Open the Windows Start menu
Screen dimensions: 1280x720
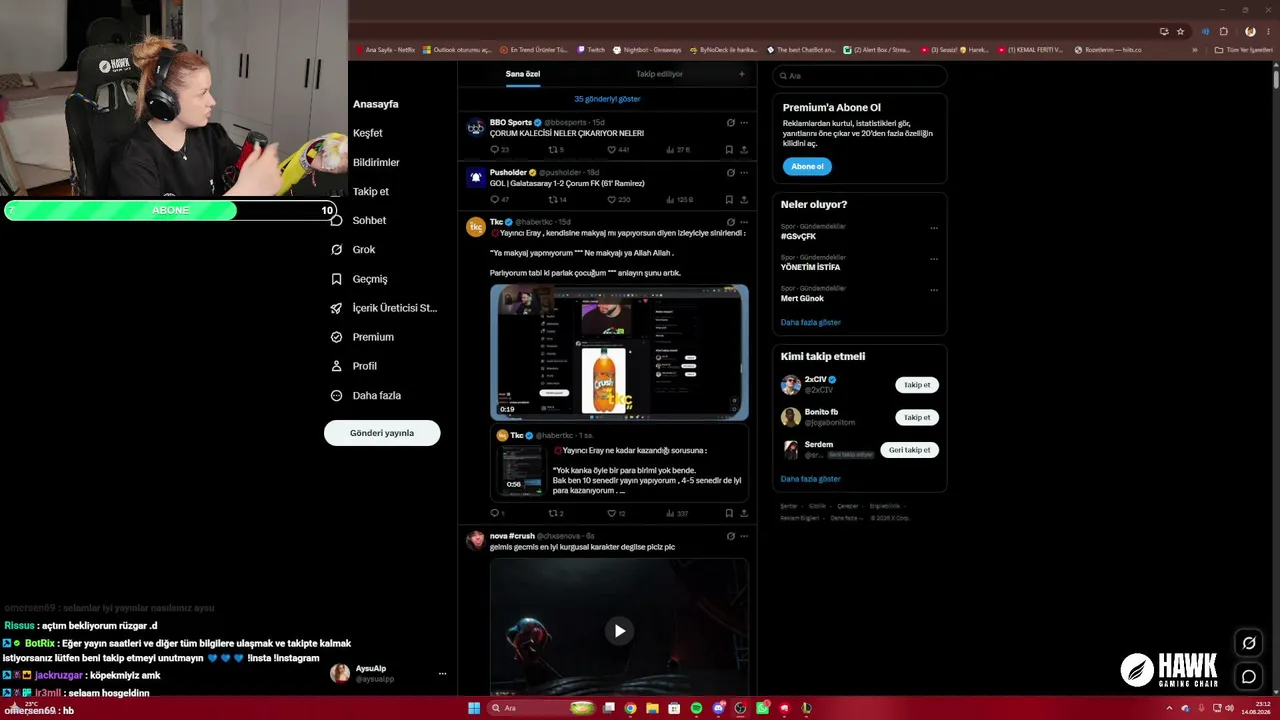[474, 708]
